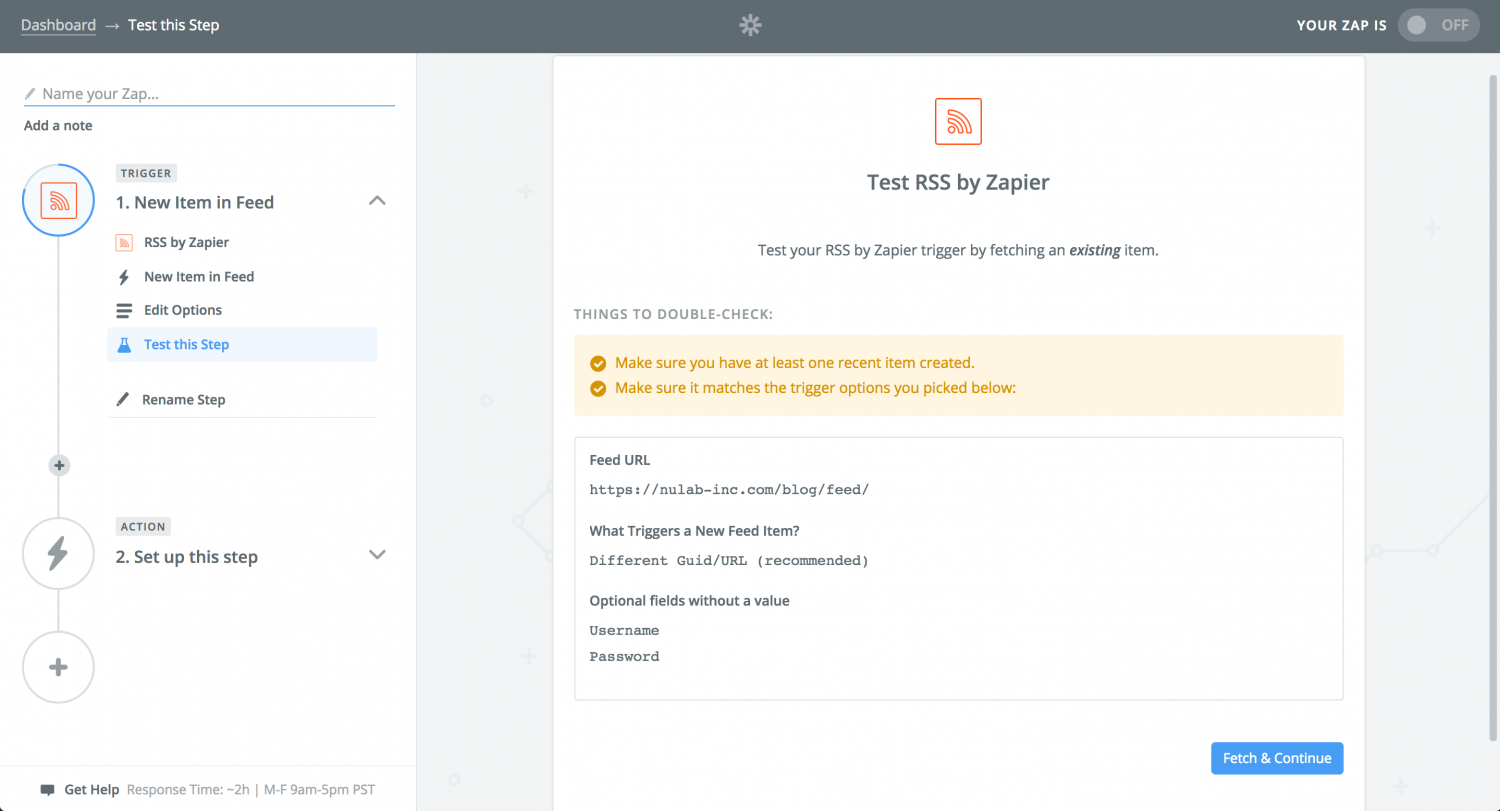
Task: Open Edit Options
Action: [183, 310]
